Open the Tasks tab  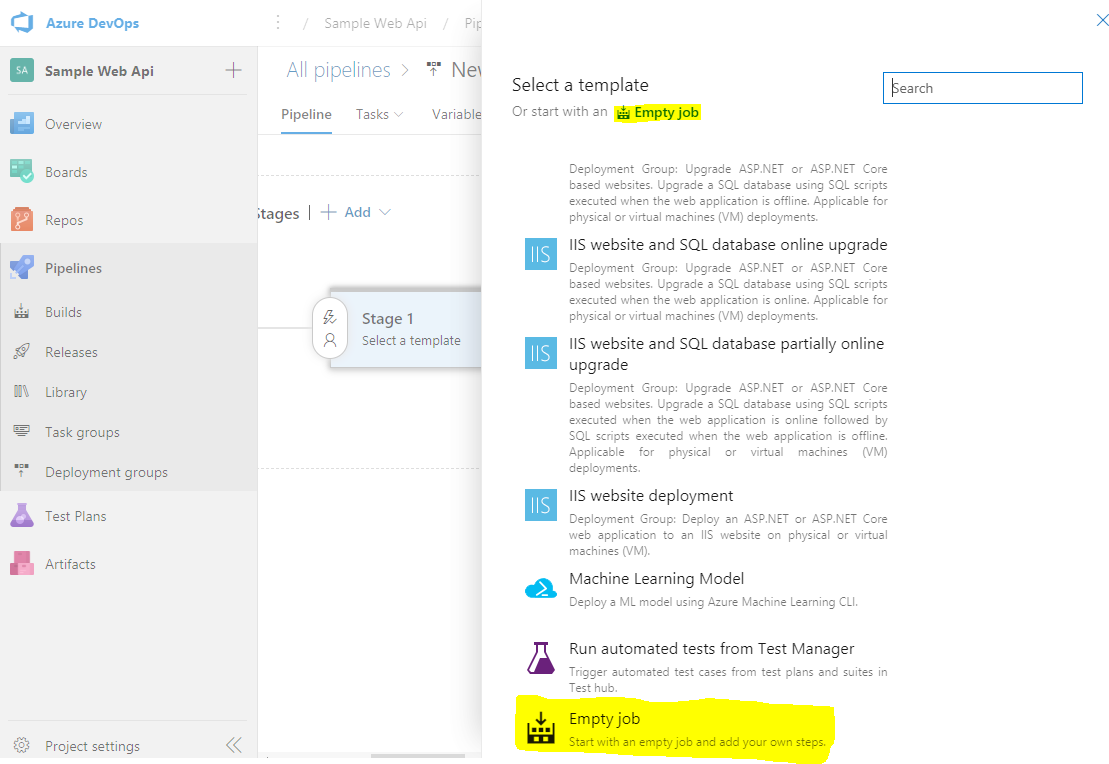[x=372, y=115]
